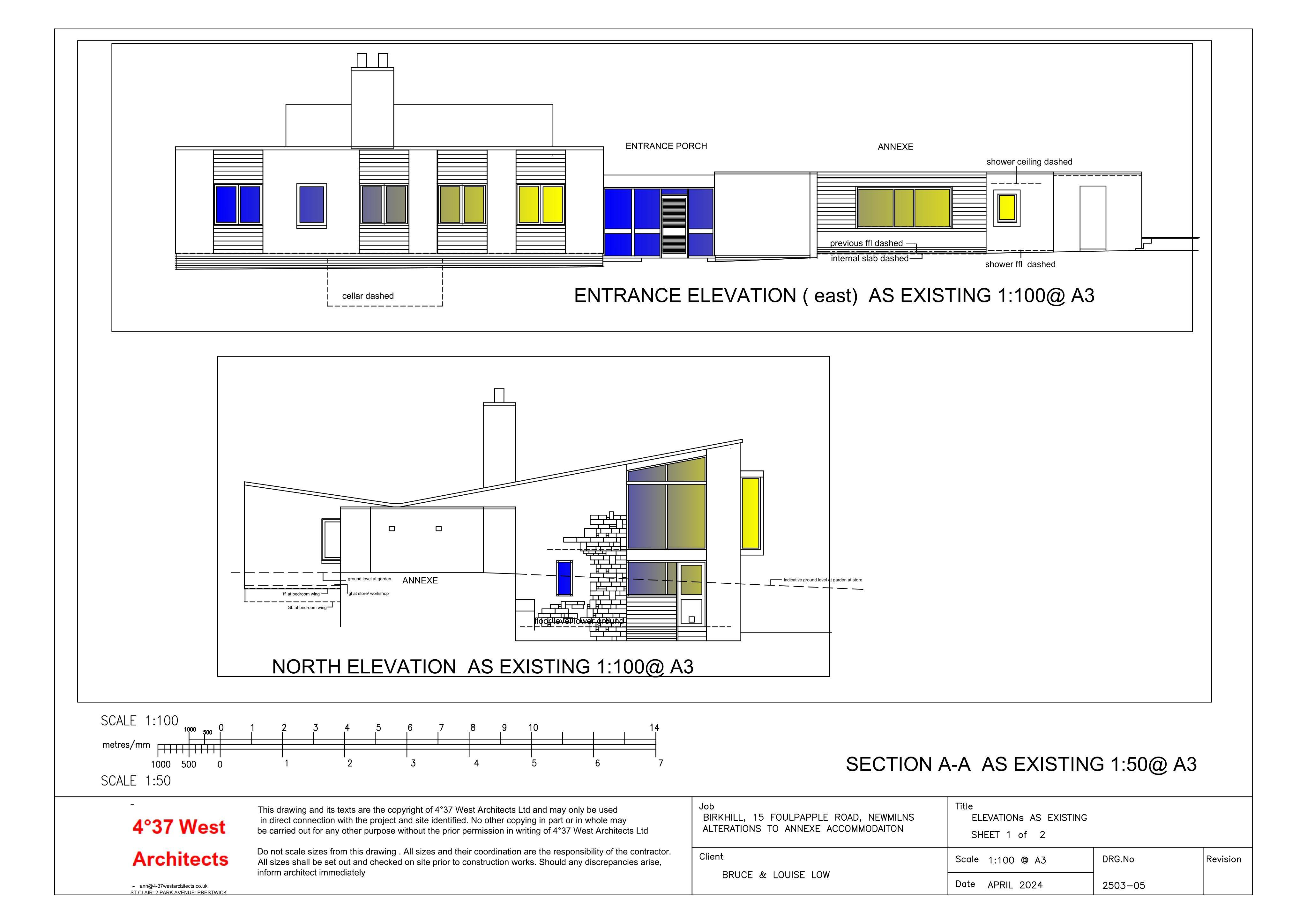Screen dimensions: 1307x924
Task: Click the 'BIRKHILL, 15 FOULPAPPLE ROAD, NEWMILNS' job text
Action: (808, 817)
